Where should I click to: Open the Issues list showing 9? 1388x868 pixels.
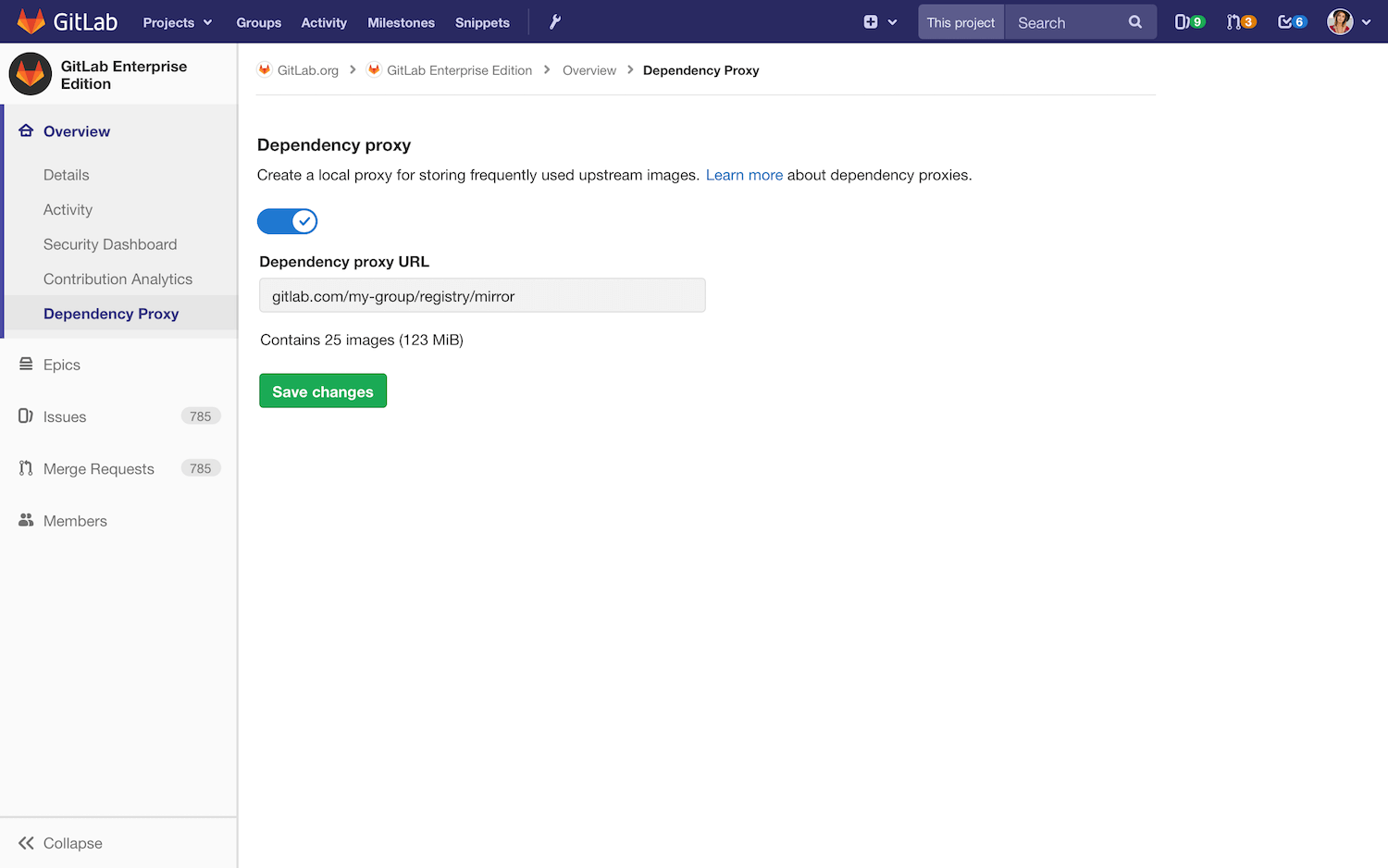1189,21
